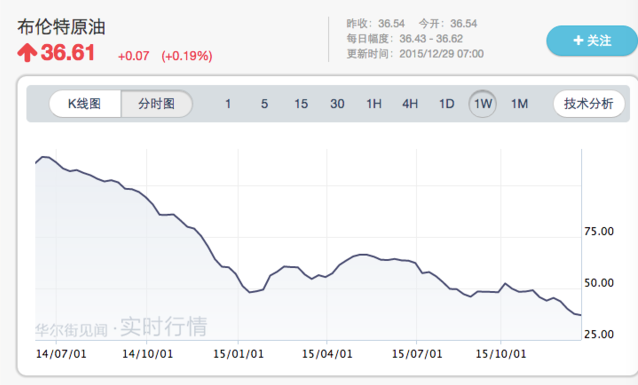Click the current price 36.61

[x=68, y=53]
